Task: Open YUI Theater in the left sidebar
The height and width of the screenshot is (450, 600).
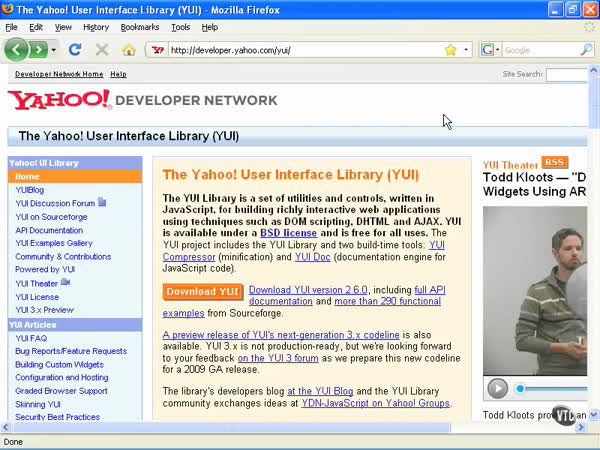Action: point(36,283)
